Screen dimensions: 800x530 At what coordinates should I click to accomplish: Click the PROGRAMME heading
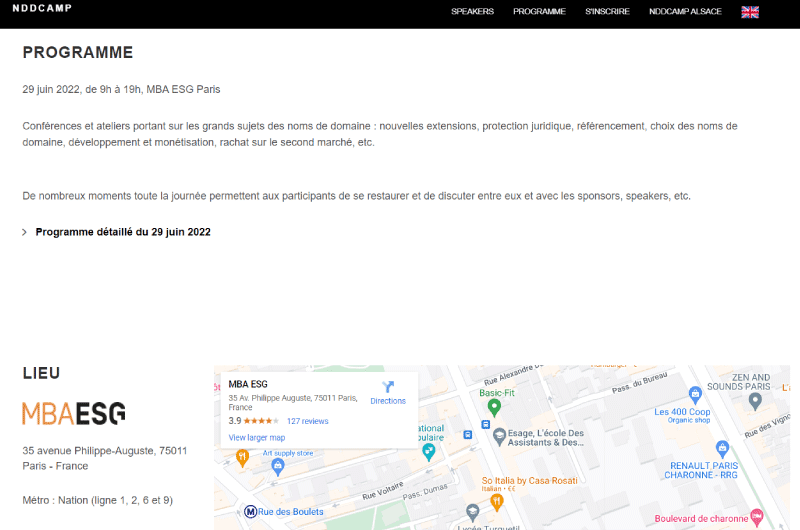pyautogui.click(x=78, y=53)
